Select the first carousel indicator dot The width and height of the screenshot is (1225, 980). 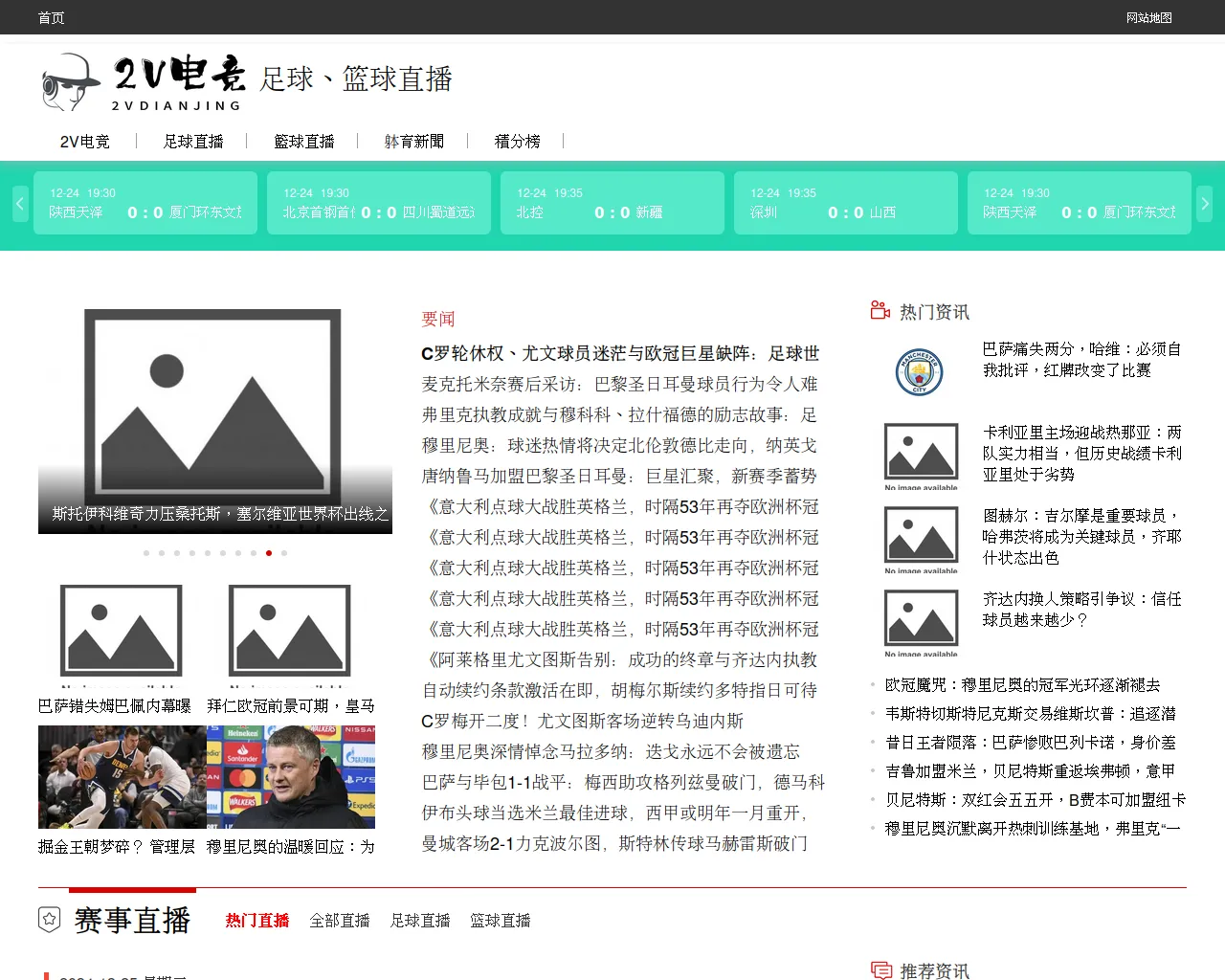(x=146, y=553)
